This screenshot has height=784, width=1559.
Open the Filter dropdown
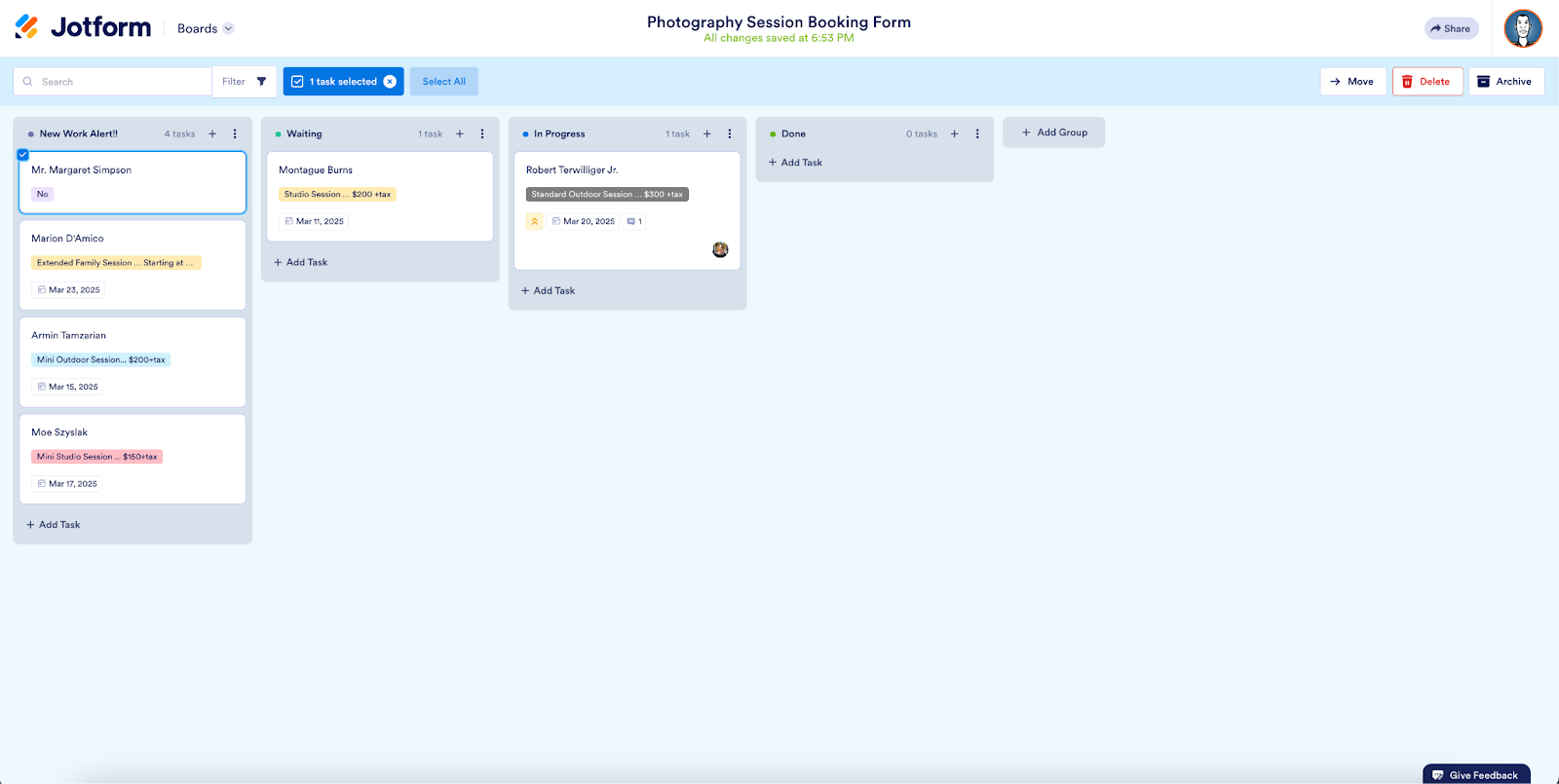pos(244,82)
